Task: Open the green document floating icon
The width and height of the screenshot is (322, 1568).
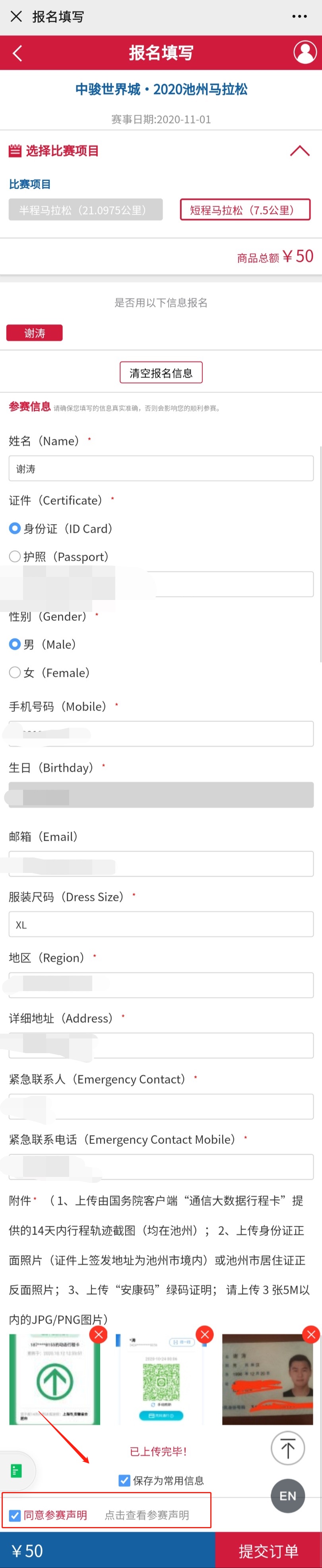Action: click(16, 1471)
